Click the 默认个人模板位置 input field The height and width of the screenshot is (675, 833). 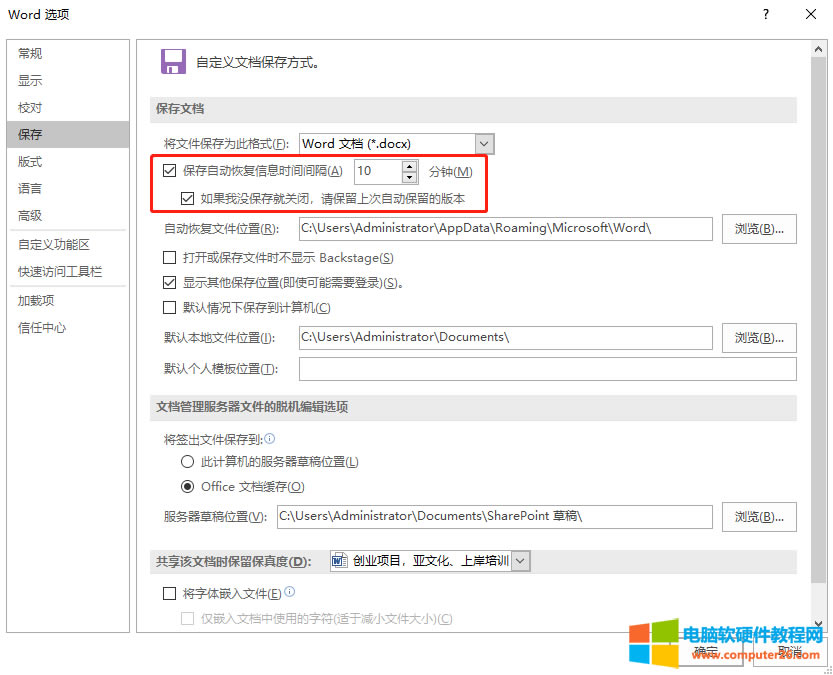547,369
